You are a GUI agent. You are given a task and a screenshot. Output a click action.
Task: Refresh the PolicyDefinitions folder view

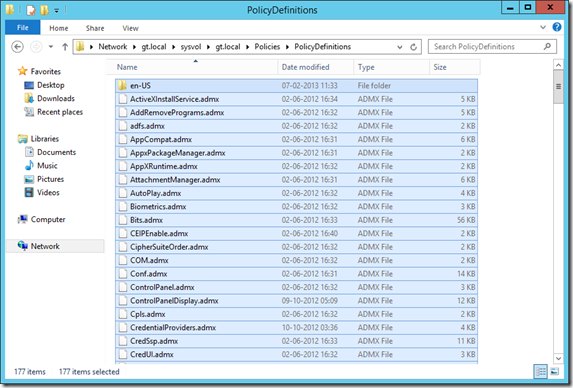coord(413,47)
